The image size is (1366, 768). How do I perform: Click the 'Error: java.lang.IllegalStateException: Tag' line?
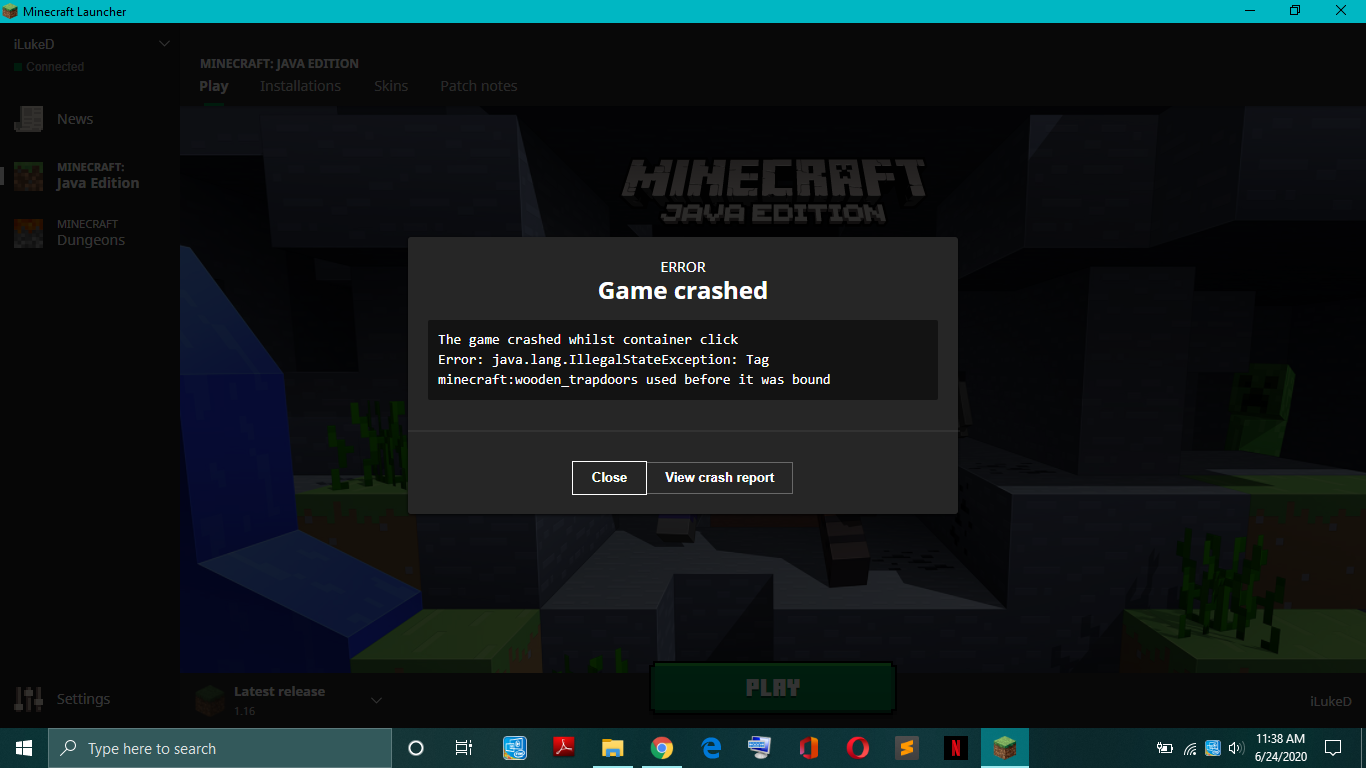(x=603, y=360)
